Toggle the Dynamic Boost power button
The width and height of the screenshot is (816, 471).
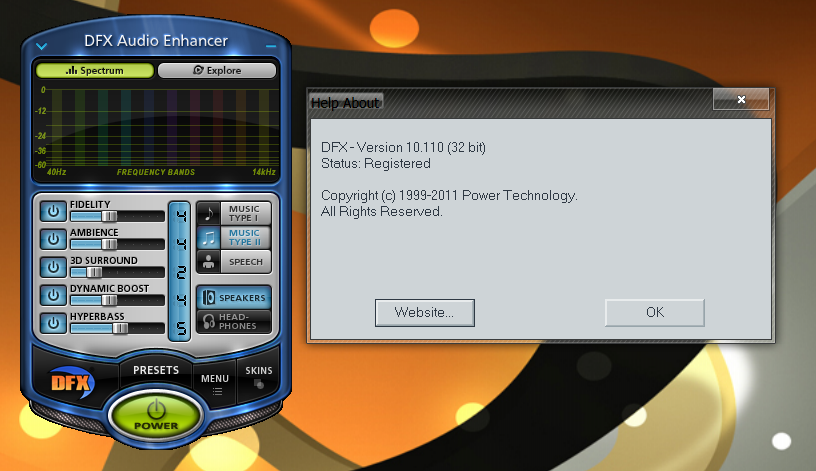click(x=53, y=296)
